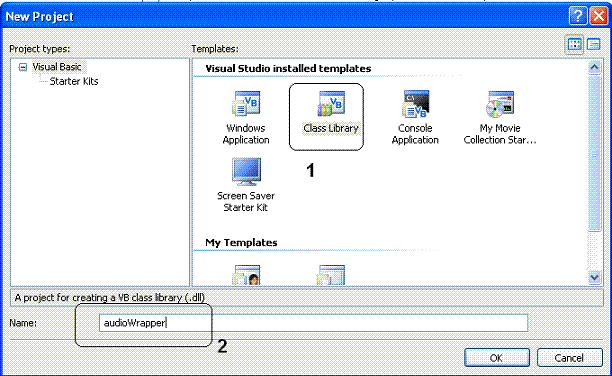
Task: Click first template icon under My Templates
Action: 247,275
